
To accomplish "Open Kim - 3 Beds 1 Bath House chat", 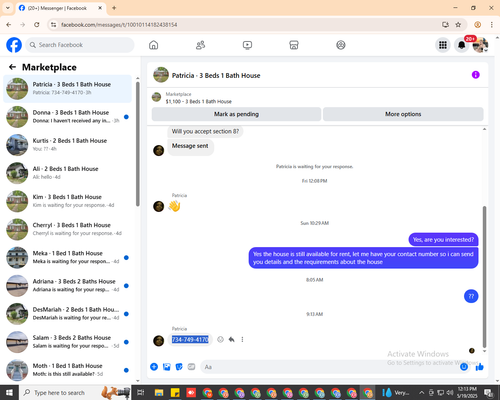I will click(x=67, y=201).
